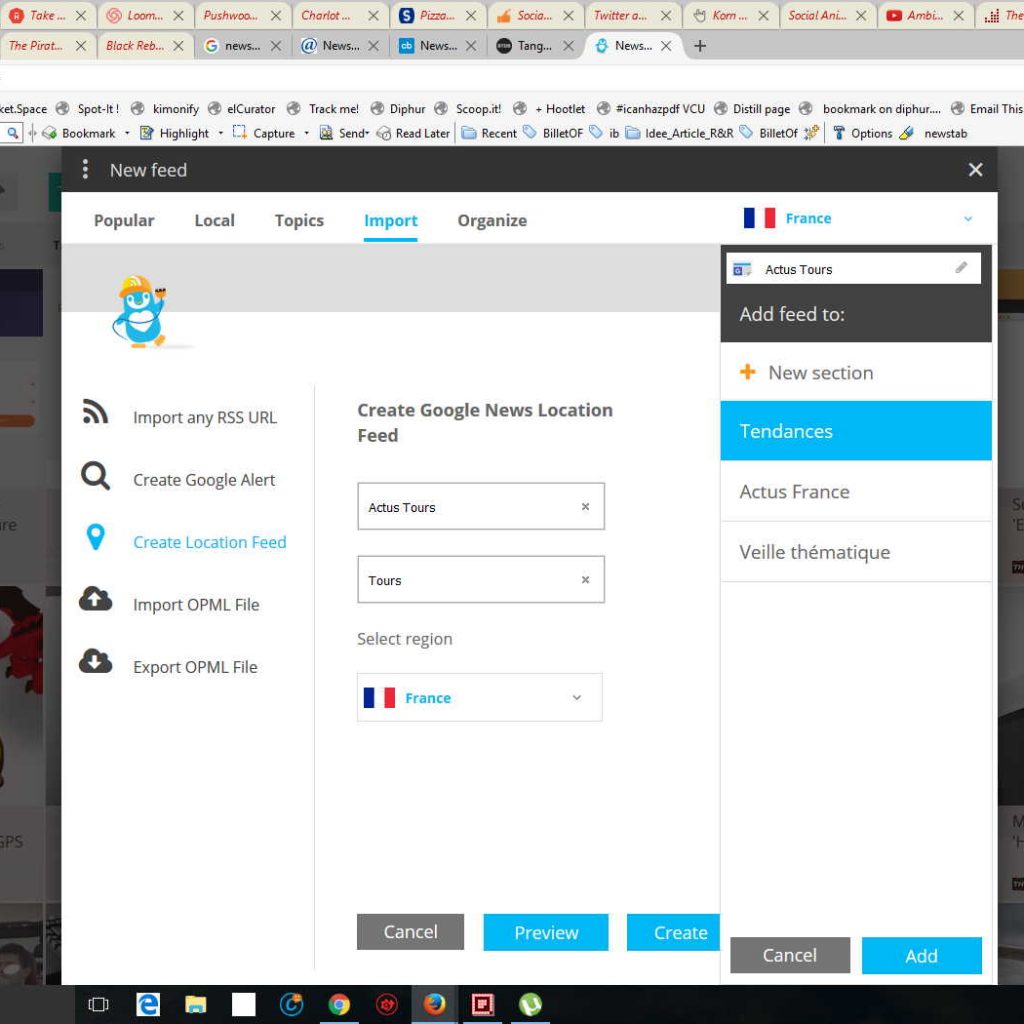Open Create Google Alert option
This screenshot has height=1024, width=1024.
204,480
